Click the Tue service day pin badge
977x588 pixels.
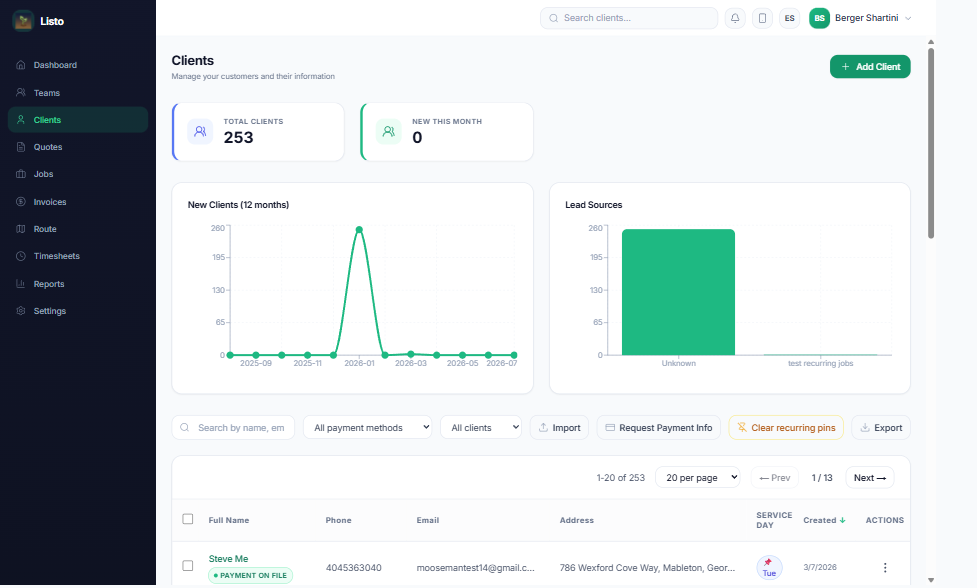[x=770, y=567]
